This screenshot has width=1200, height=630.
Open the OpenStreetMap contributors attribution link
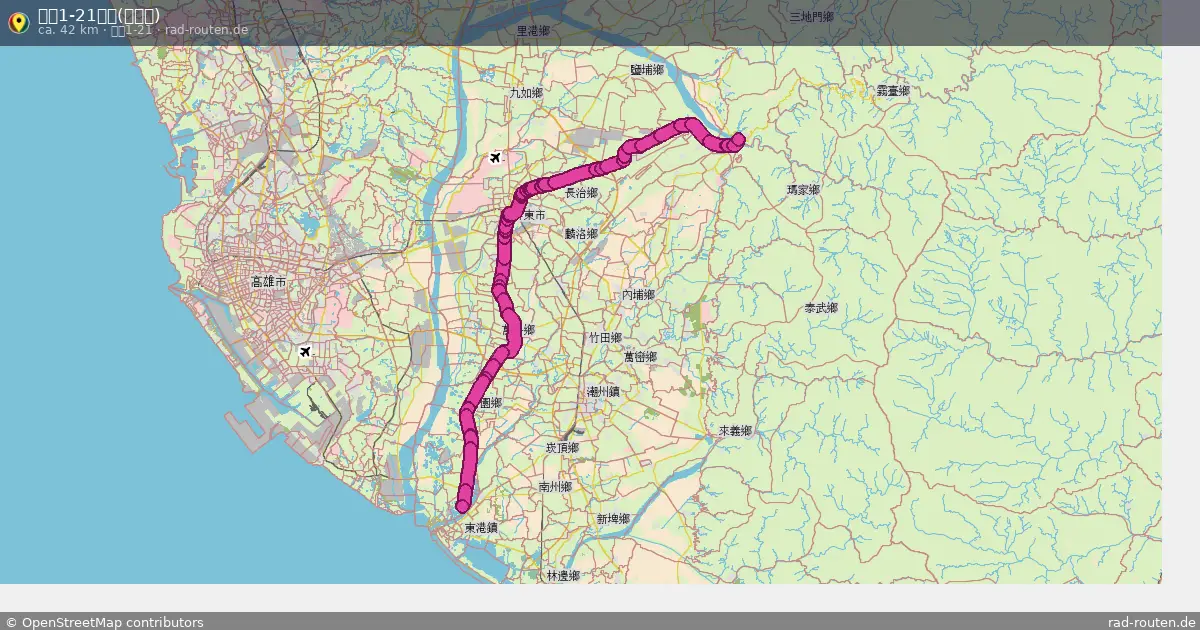click(x=104, y=622)
